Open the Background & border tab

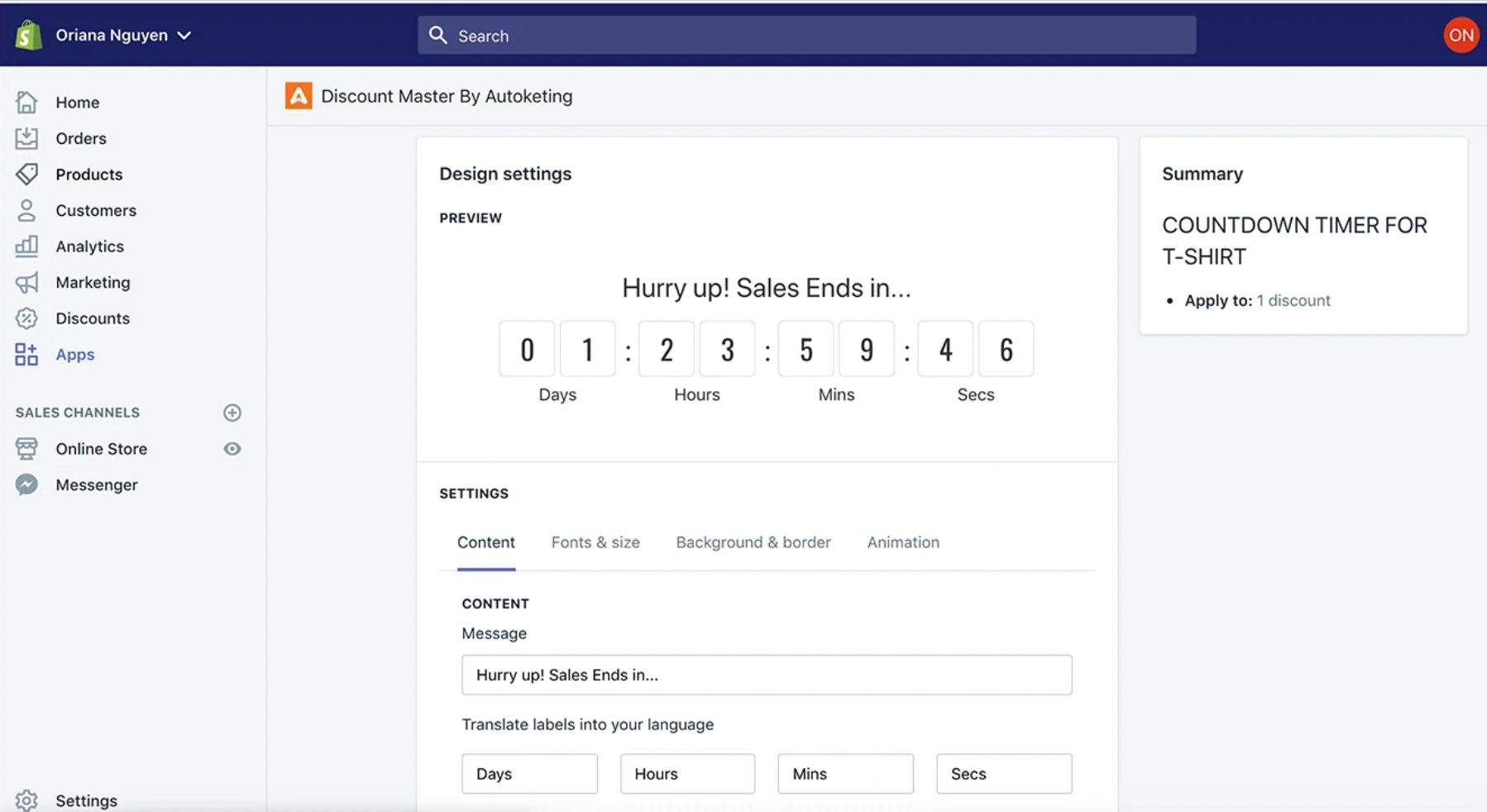(x=753, y=542)
